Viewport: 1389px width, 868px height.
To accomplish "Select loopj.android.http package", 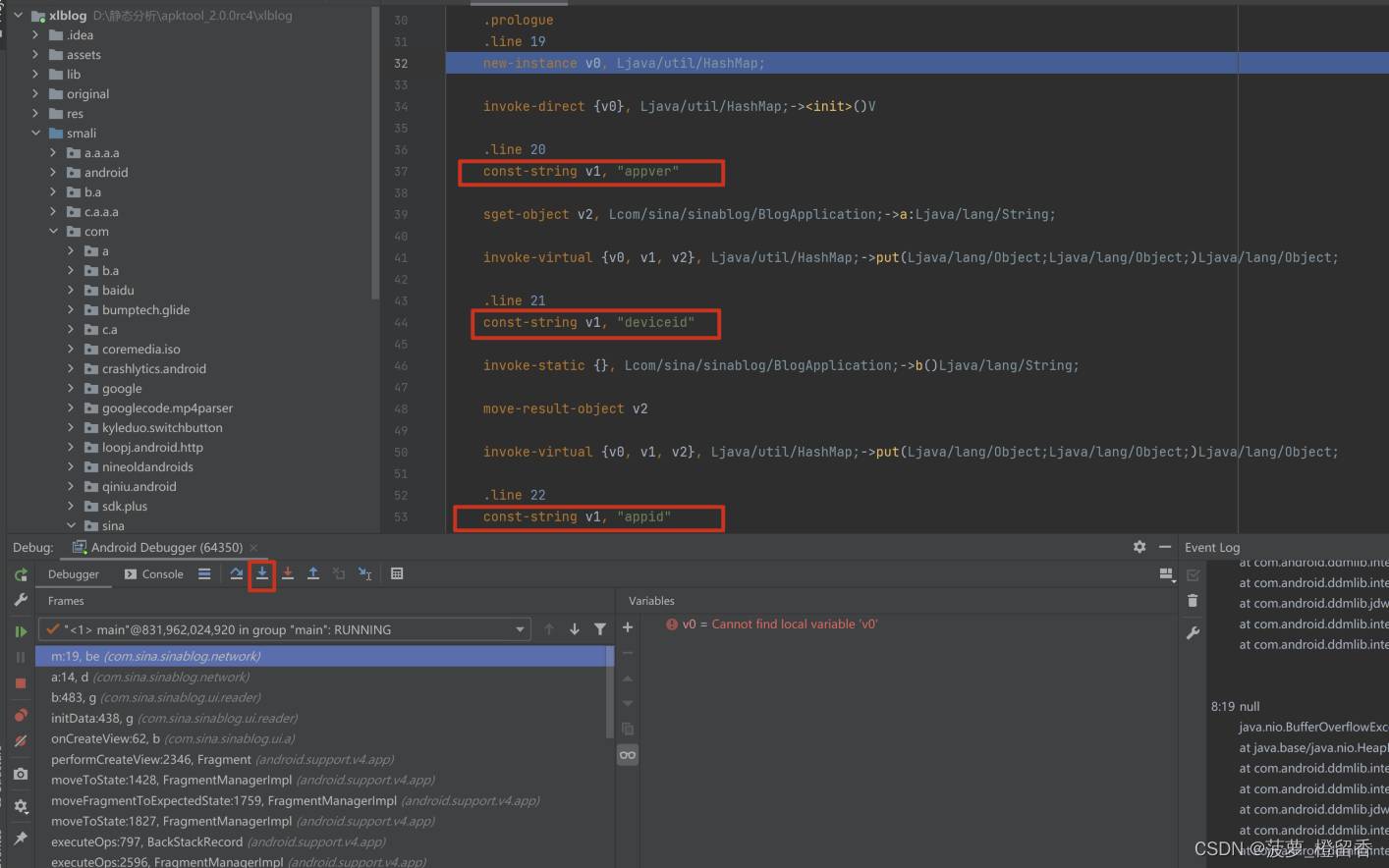I will click(x=152, y=448).
